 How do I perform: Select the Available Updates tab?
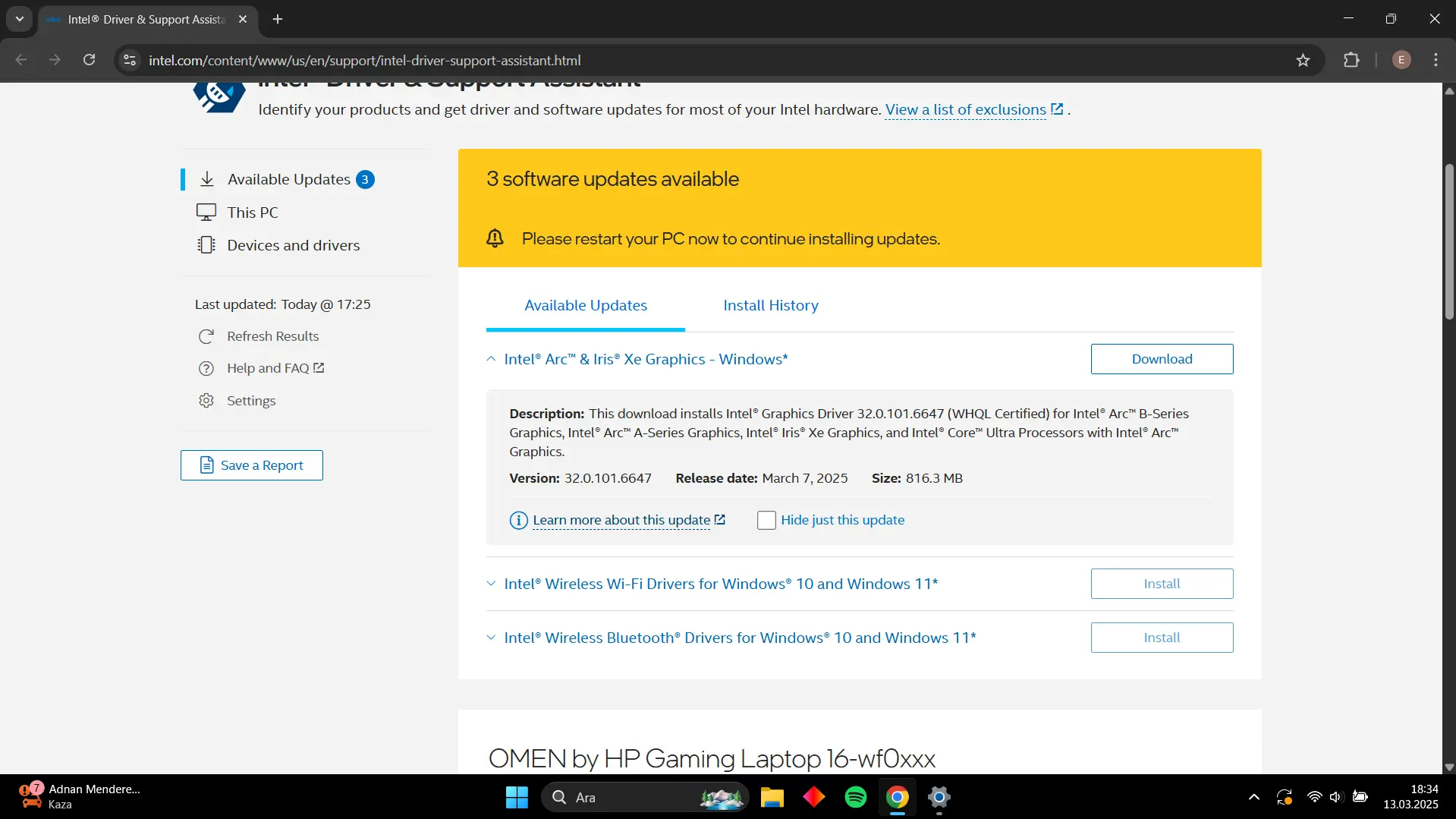pos(586,305)
